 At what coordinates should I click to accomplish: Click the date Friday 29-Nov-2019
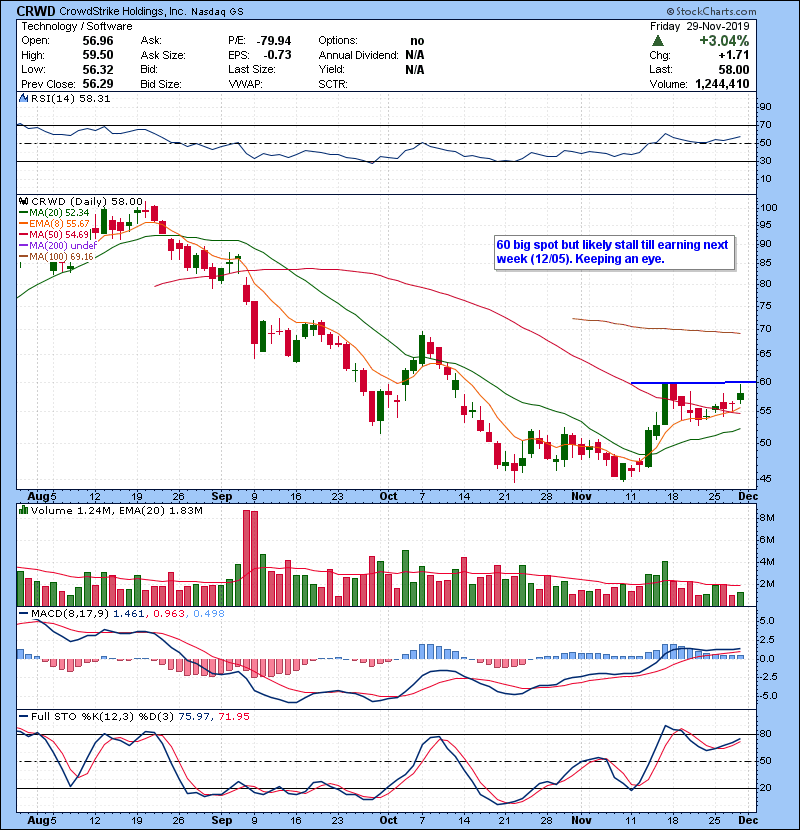click(x=699, y=26)
